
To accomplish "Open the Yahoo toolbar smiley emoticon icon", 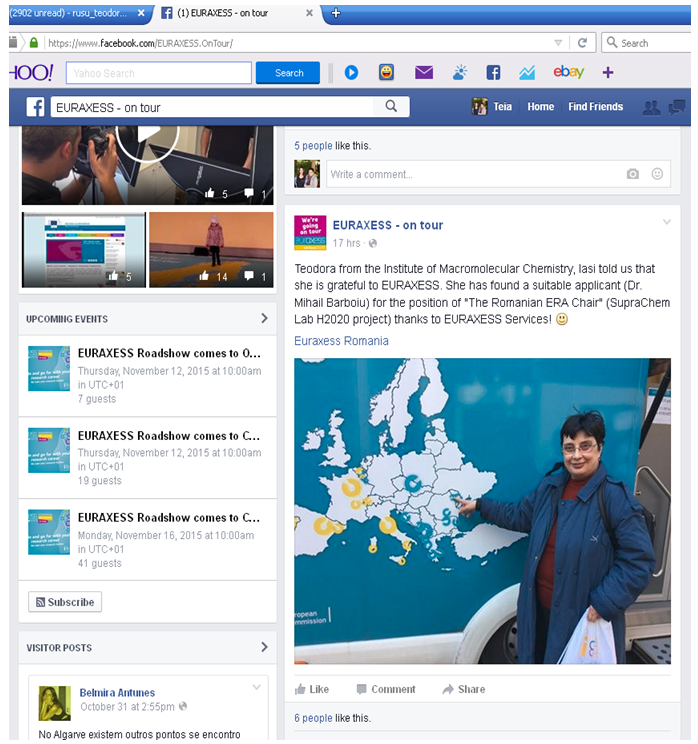I will pos(386,73).
